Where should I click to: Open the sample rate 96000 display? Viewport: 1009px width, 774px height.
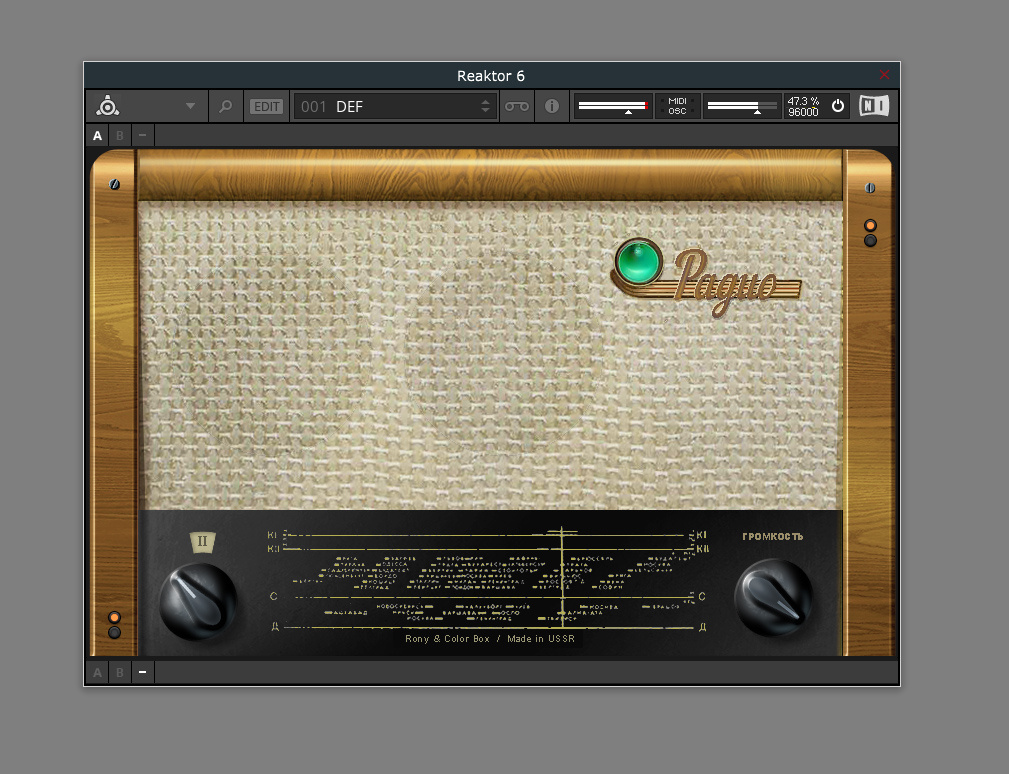tap(803, 112)
